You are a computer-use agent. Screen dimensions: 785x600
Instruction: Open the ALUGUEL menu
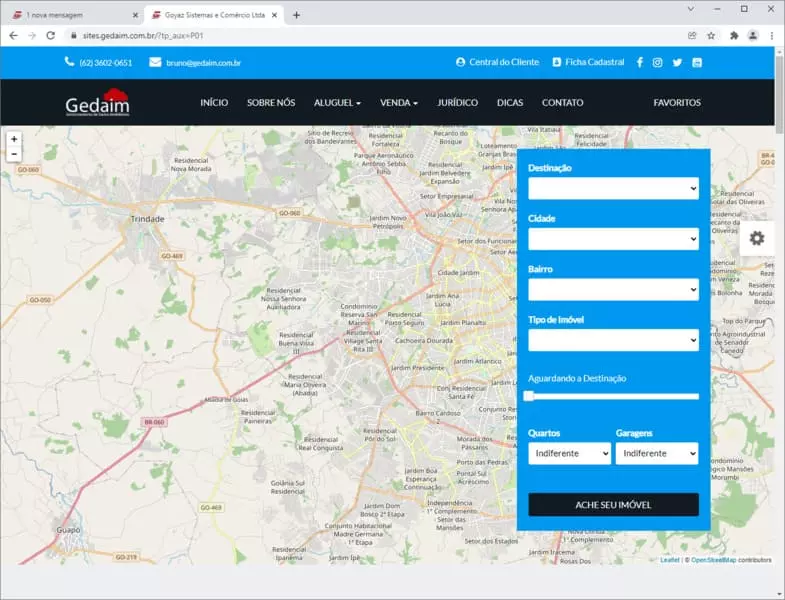pyautogui.click(x=337, y=103)
